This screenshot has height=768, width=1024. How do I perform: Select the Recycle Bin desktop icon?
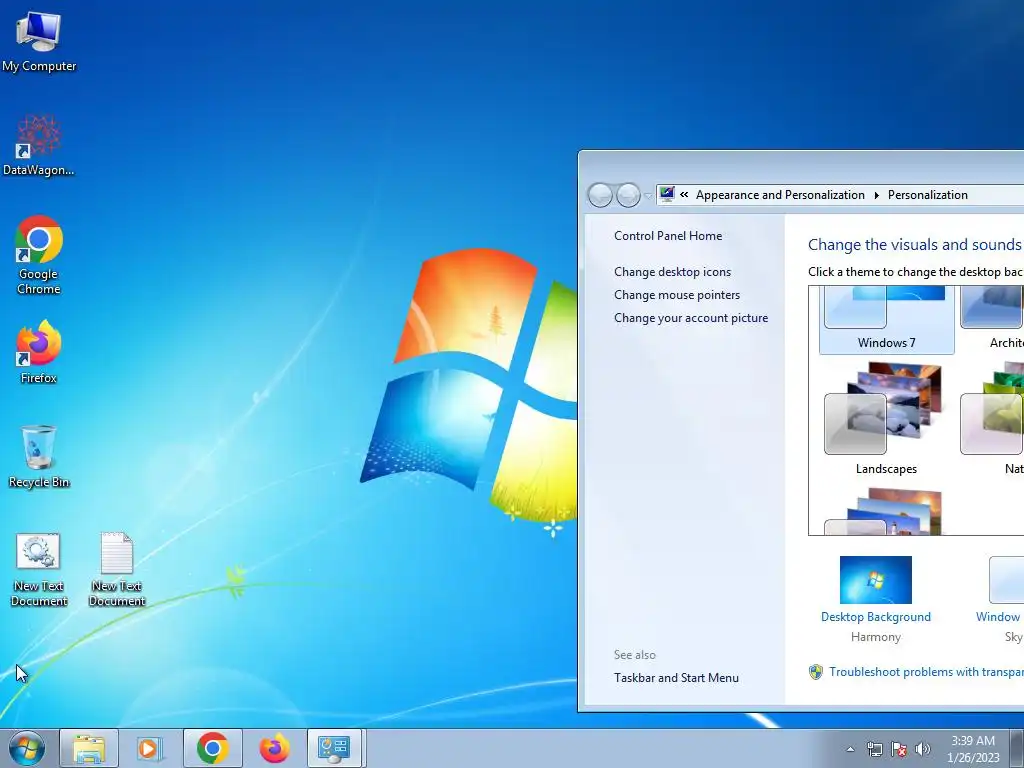(x=39, y=456)
